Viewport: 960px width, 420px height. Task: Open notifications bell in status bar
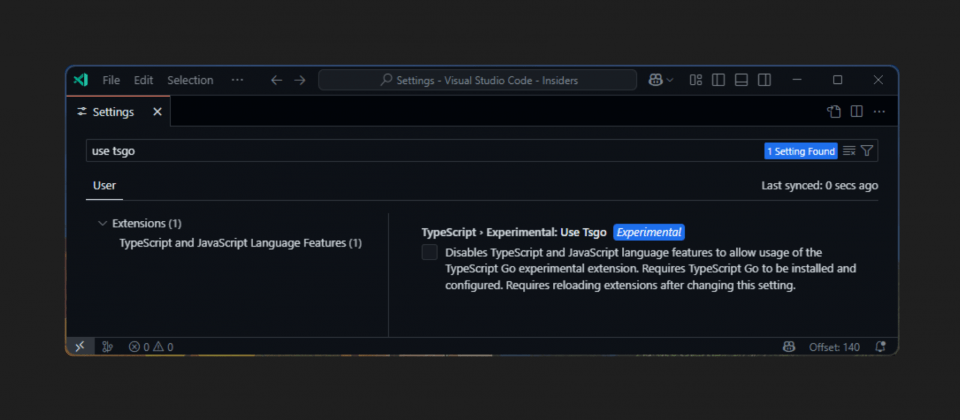pos(880,347)
